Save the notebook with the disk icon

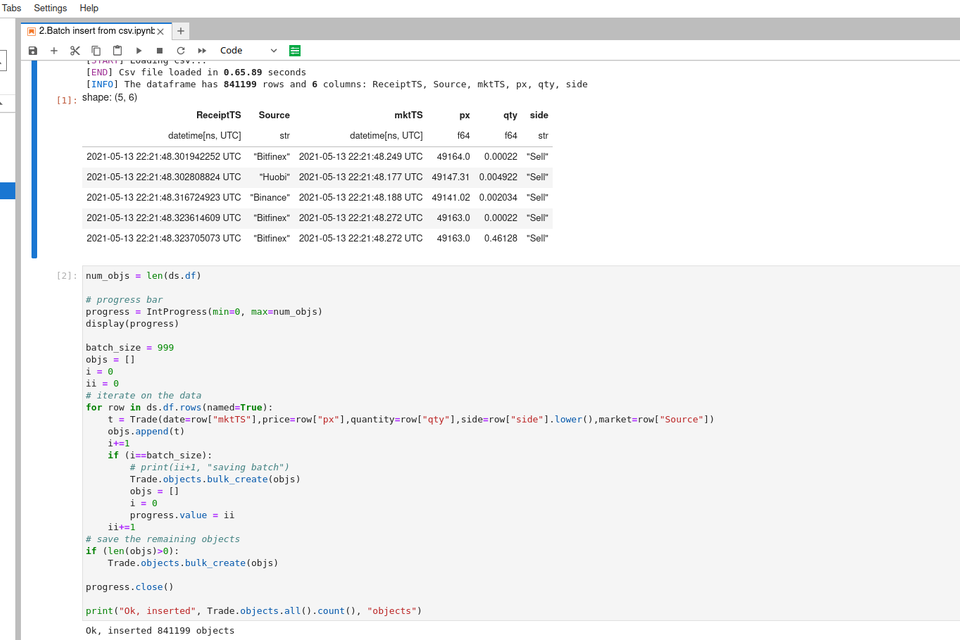click(x=33, y=50)
